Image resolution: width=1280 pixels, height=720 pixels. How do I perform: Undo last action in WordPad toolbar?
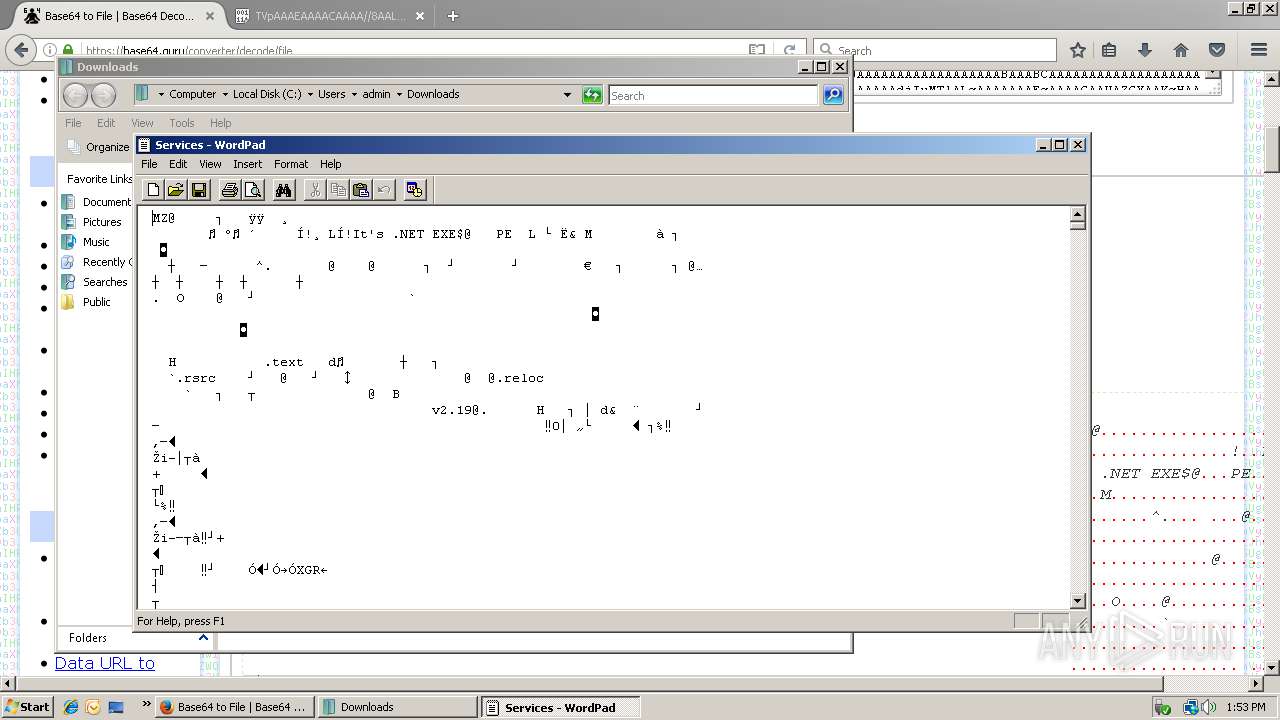click(384, 189)
